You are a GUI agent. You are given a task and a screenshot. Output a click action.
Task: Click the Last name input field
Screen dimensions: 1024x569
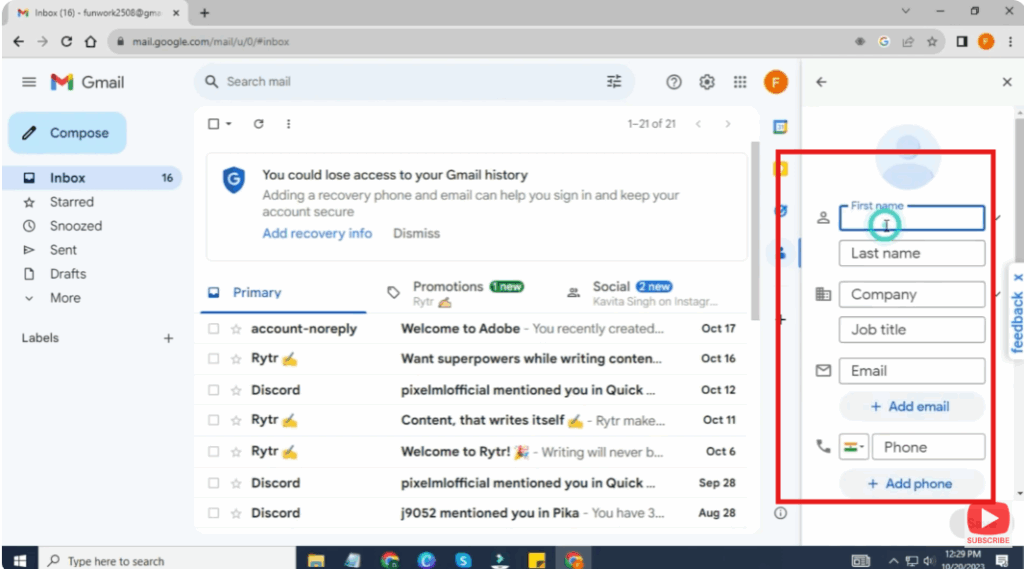point(911,254)
